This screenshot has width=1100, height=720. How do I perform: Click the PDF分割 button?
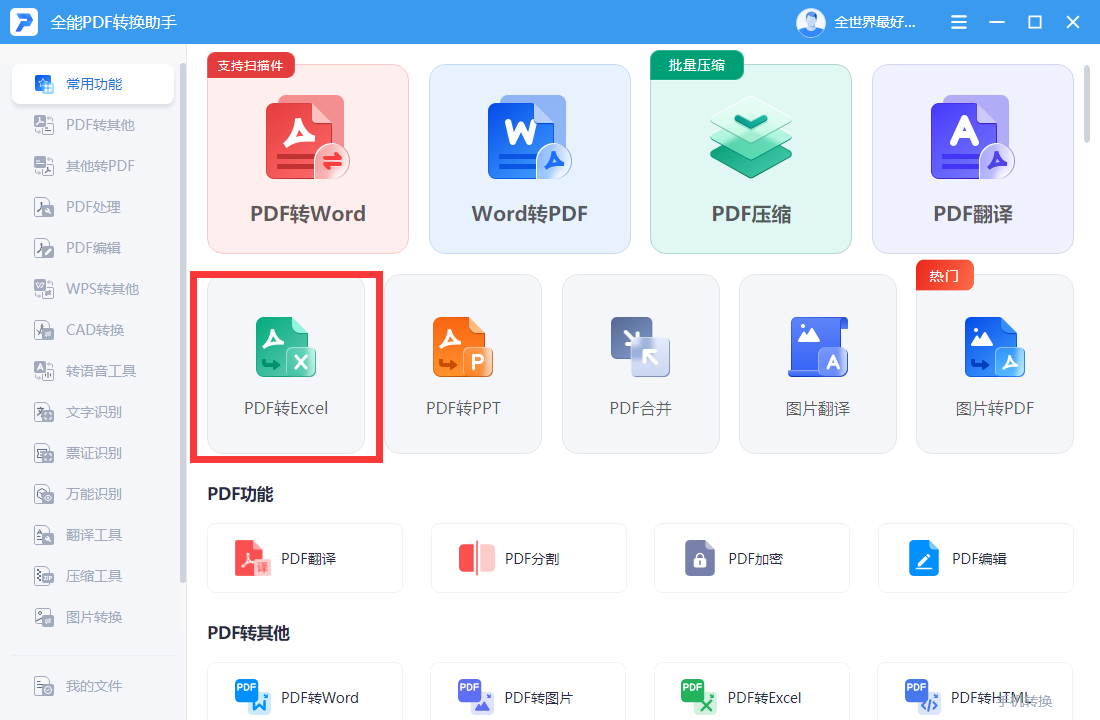click(x=528, y=559)
